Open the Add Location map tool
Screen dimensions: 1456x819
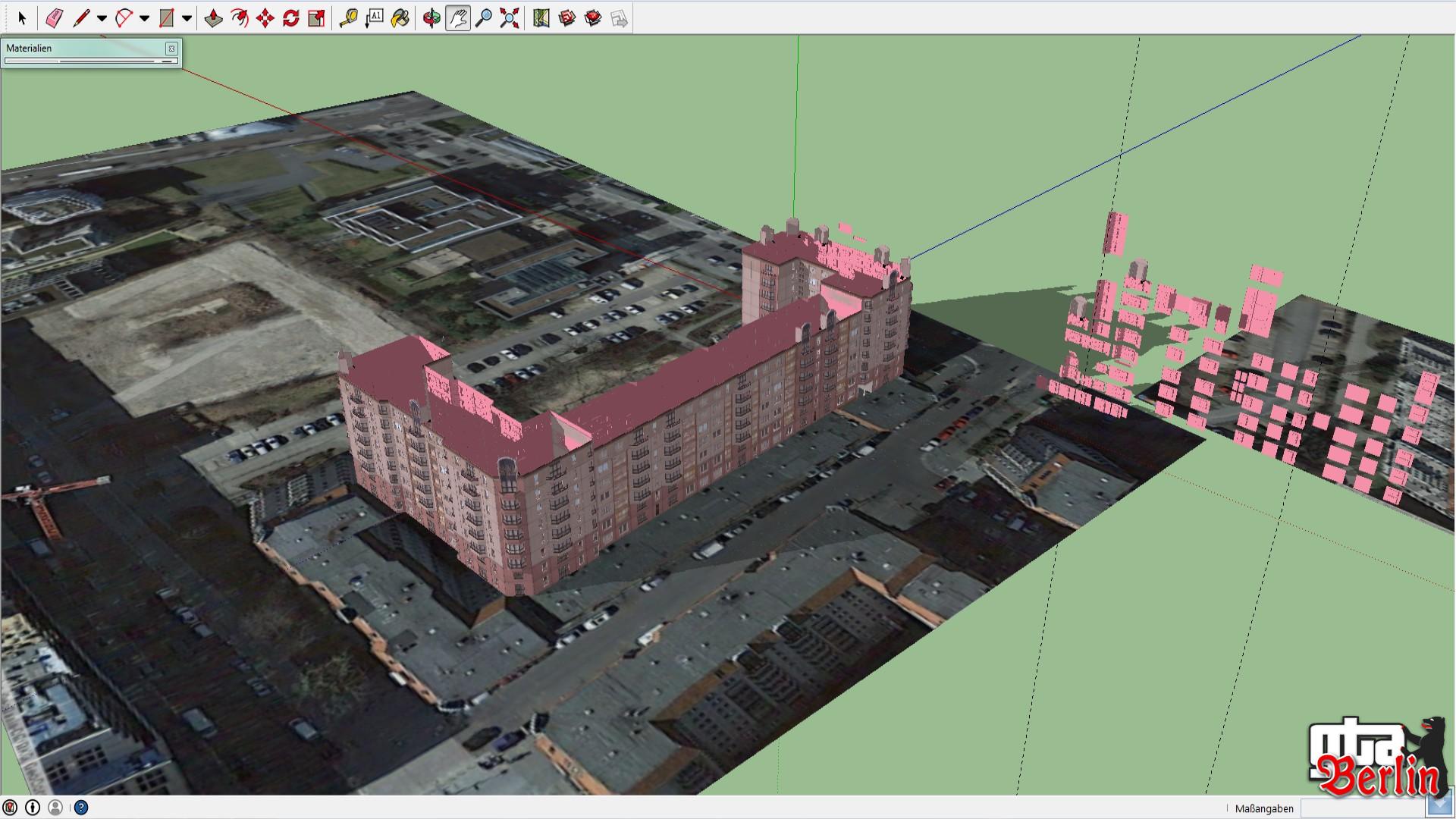(541, 18)
